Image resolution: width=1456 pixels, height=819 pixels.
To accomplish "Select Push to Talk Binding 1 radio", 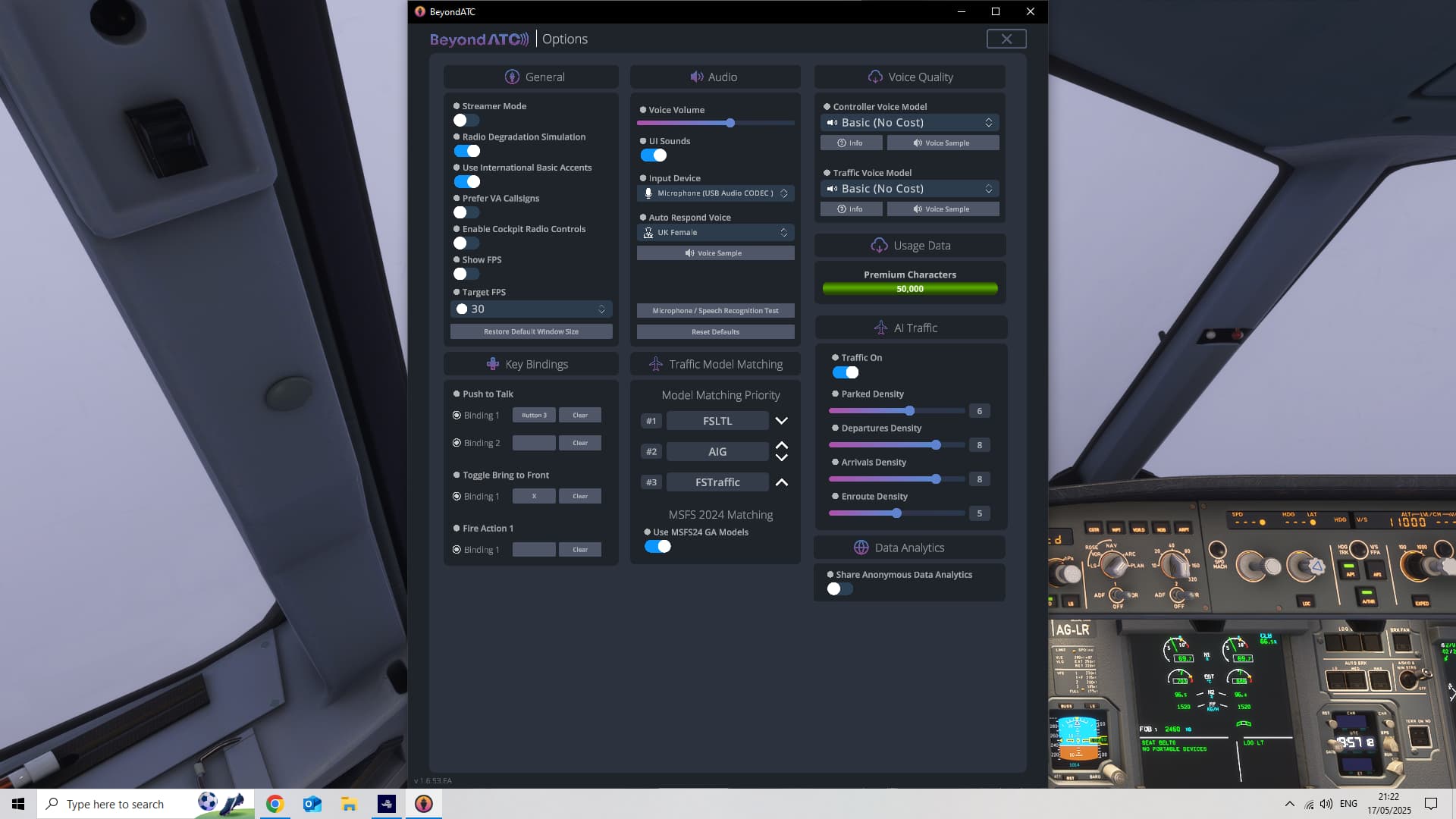I will point(457,415).
